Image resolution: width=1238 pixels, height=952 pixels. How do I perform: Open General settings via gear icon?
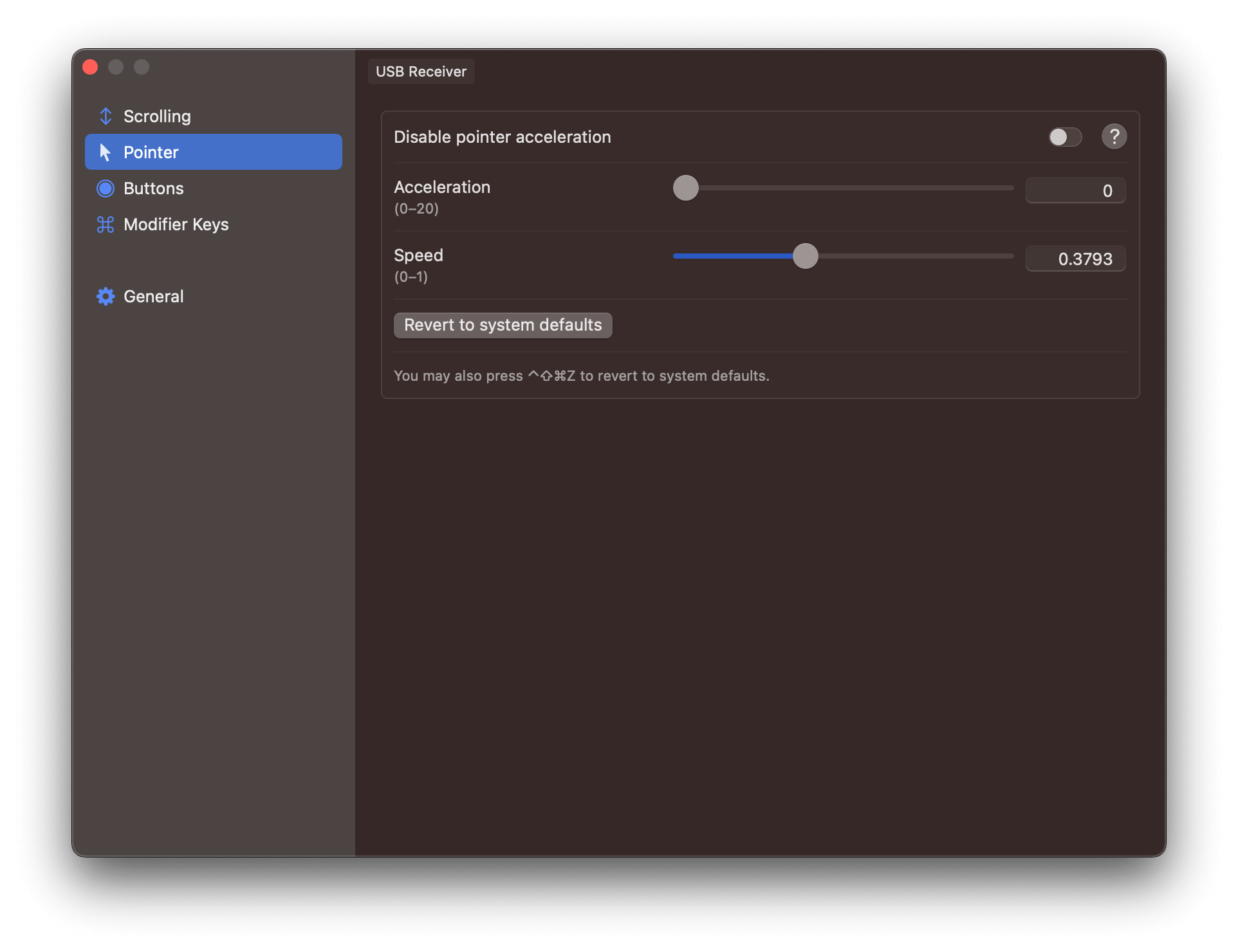(x=106, y=296)
